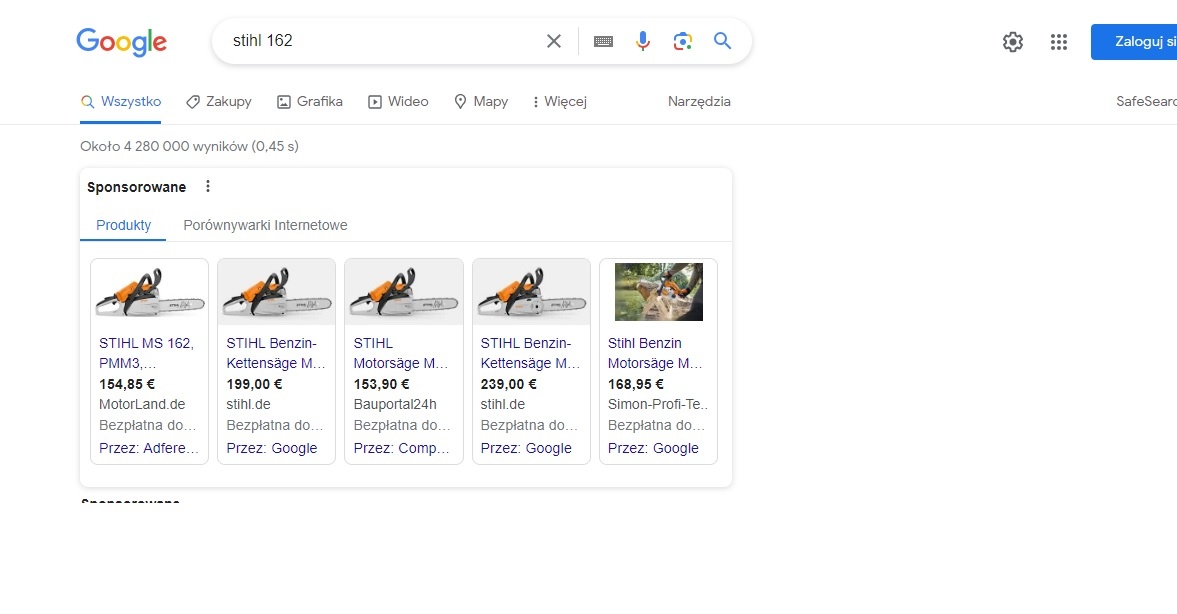Click Przez: Comp... link
The width and height of the screenshot is (1177, 614).
(x=402, y=448)
